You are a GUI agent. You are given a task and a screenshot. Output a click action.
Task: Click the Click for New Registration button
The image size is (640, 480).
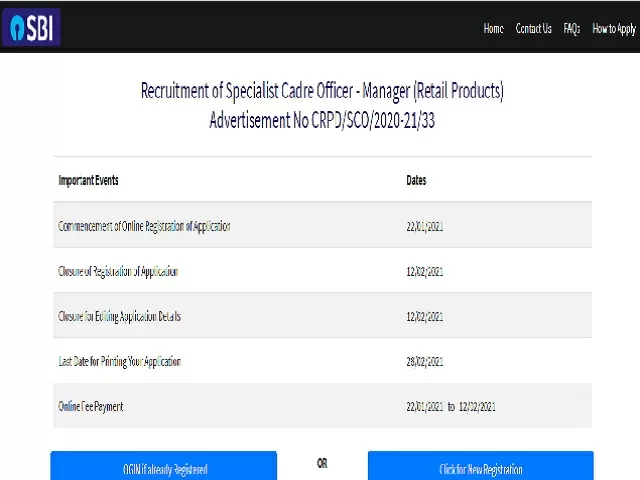pyautogui.click(x=481, y=465)
